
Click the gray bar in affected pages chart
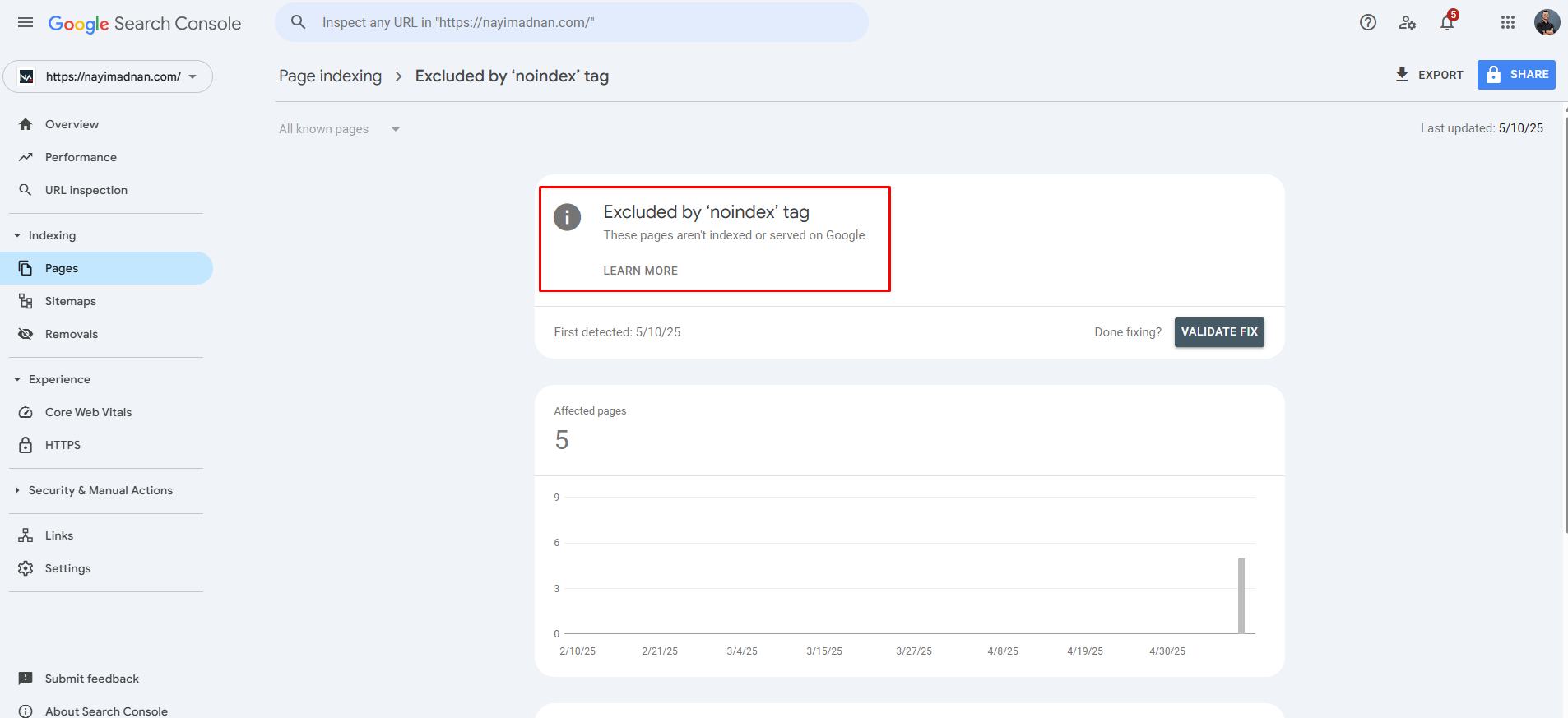(1241, 595)
